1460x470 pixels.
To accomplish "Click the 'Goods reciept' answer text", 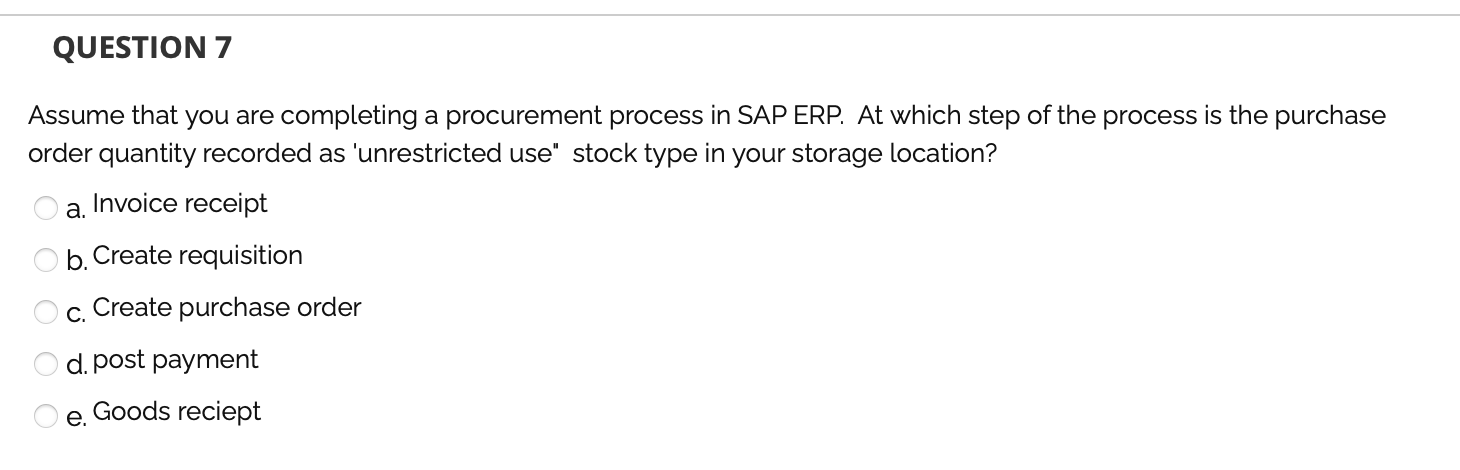I will (x=177, y=412).
